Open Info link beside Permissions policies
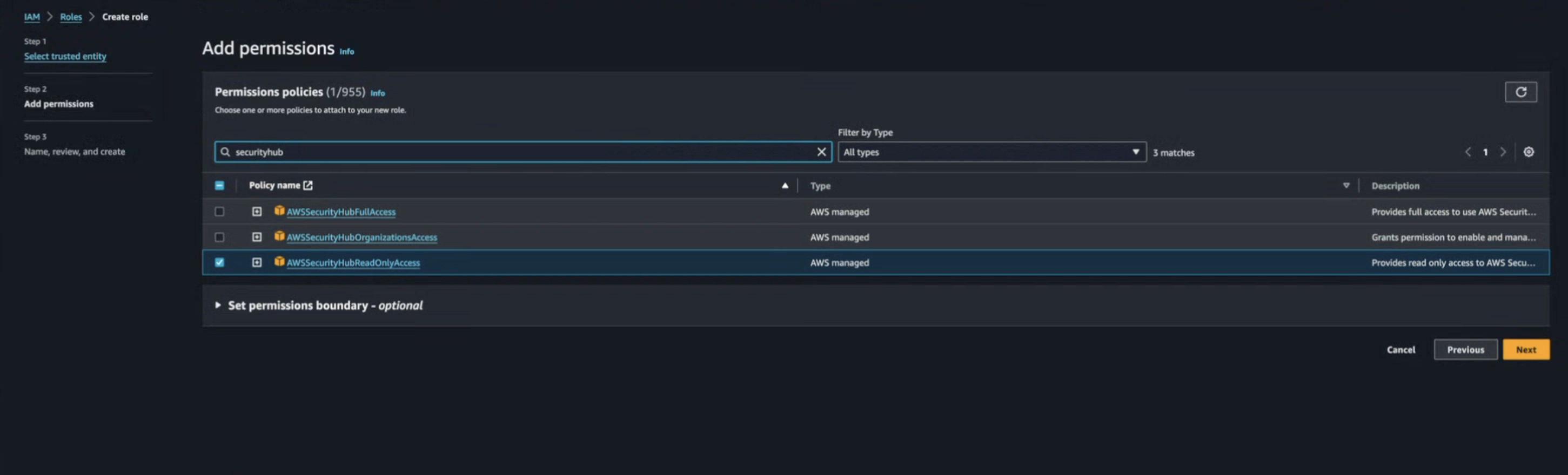The height and width of the screenshot is (475, 1568). (377, 93)
